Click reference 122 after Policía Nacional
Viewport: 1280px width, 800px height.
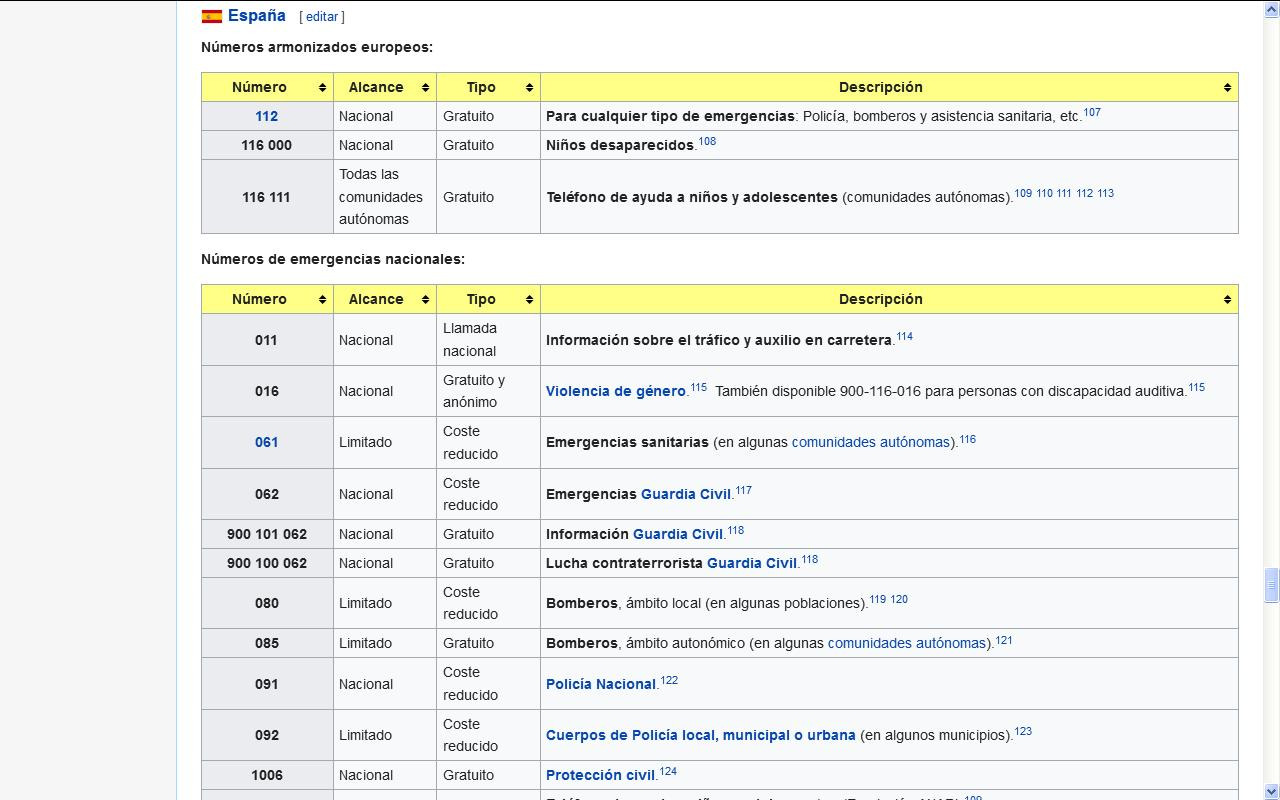tap(669, 680)
